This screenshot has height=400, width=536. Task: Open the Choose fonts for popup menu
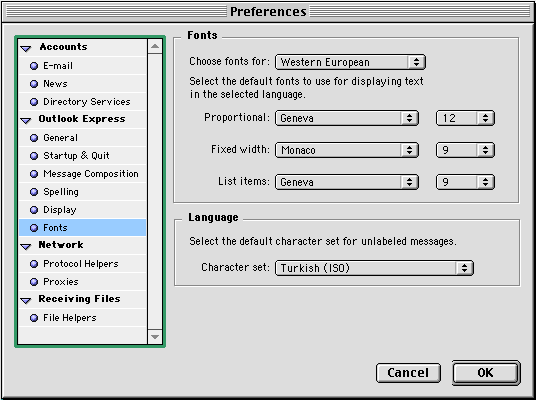click(350, 62)
